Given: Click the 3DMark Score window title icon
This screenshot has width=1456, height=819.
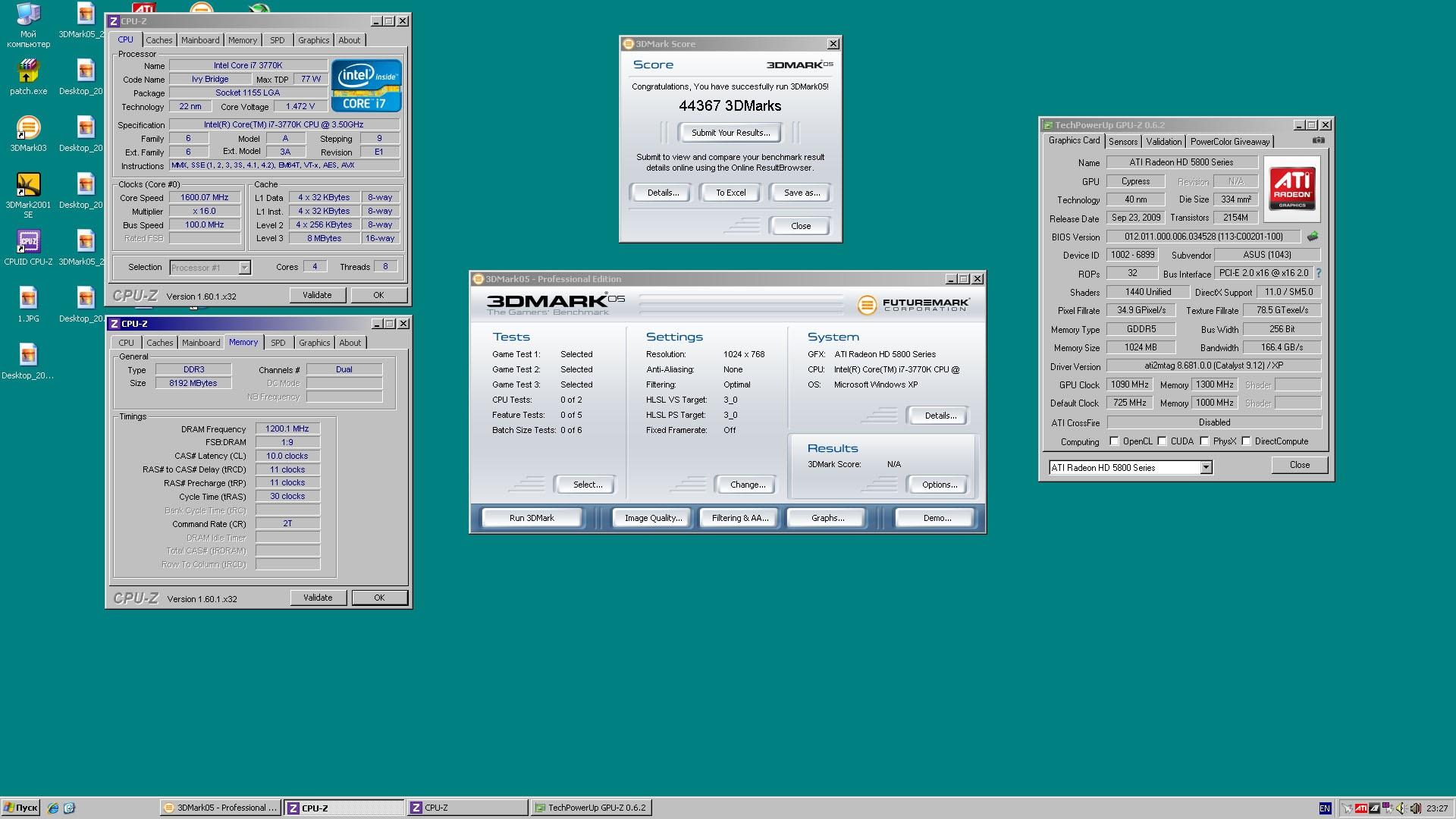Looking at the screenshot, I should 628,44.
